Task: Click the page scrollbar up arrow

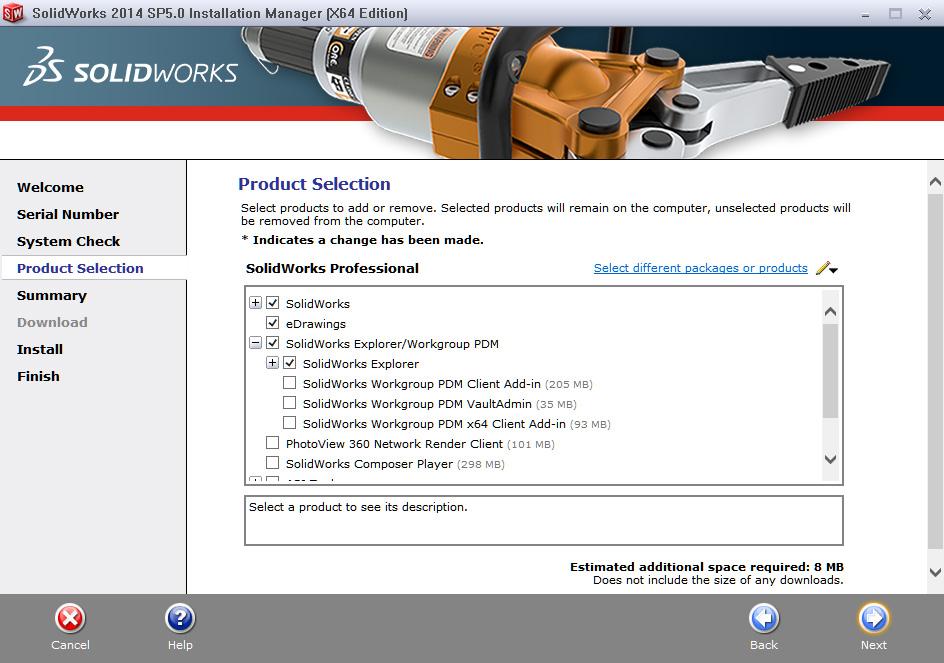Action: click(x=935, y=181)
